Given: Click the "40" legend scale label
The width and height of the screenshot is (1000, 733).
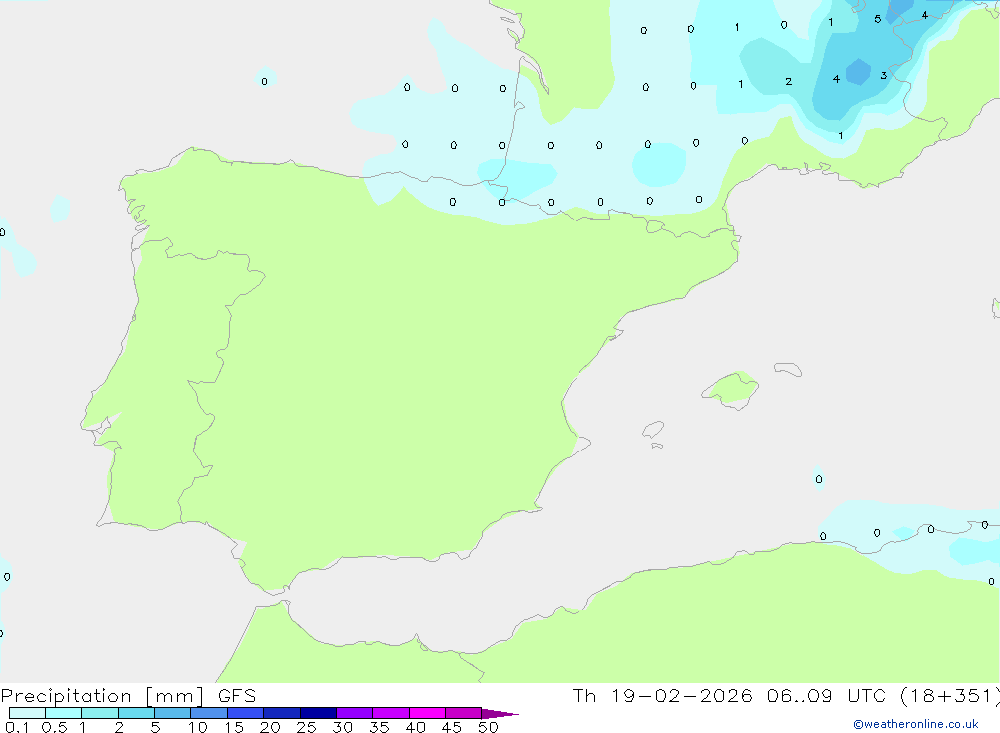Looking at the screenshot, I should [415, 727].
